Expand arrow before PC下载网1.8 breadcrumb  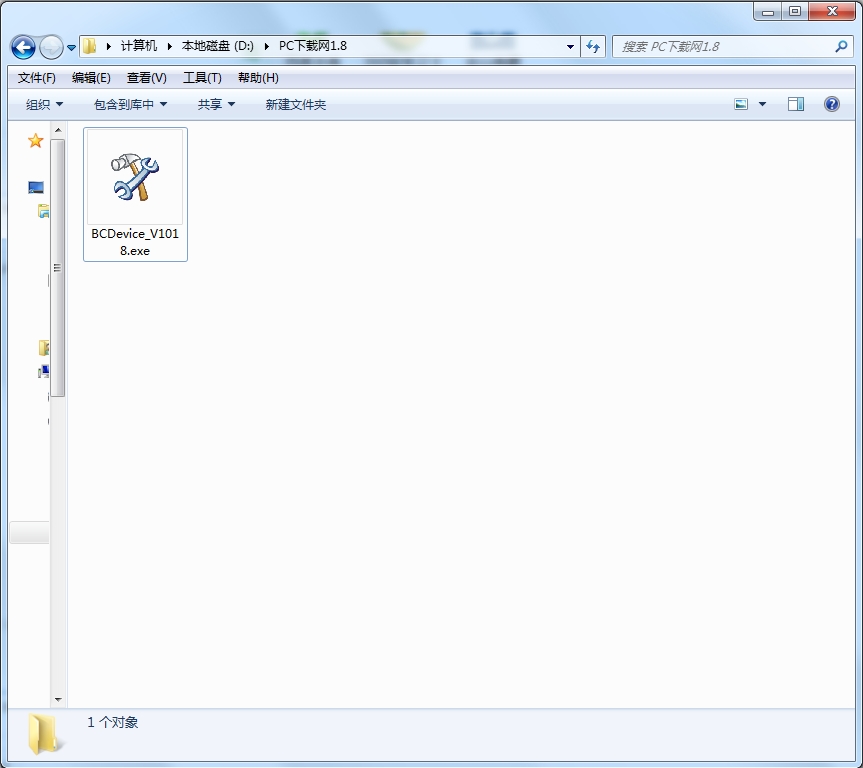click(267, 46)
